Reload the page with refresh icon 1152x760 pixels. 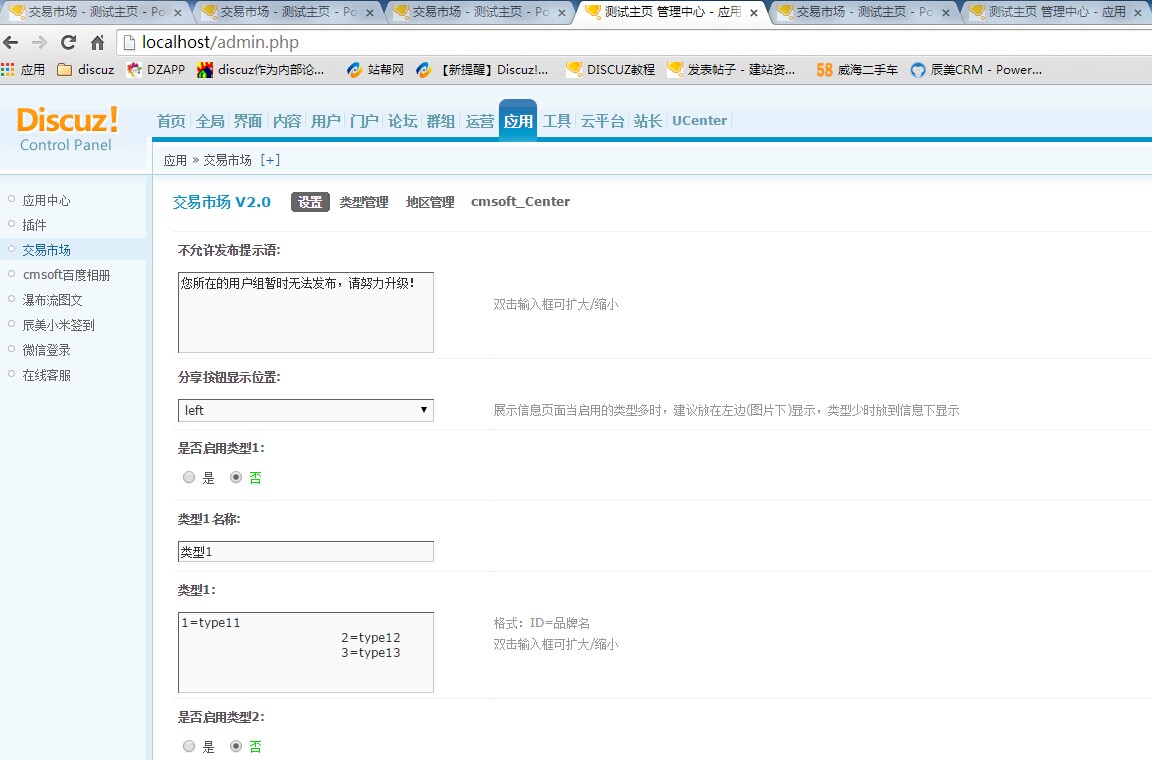pos(68,43)
